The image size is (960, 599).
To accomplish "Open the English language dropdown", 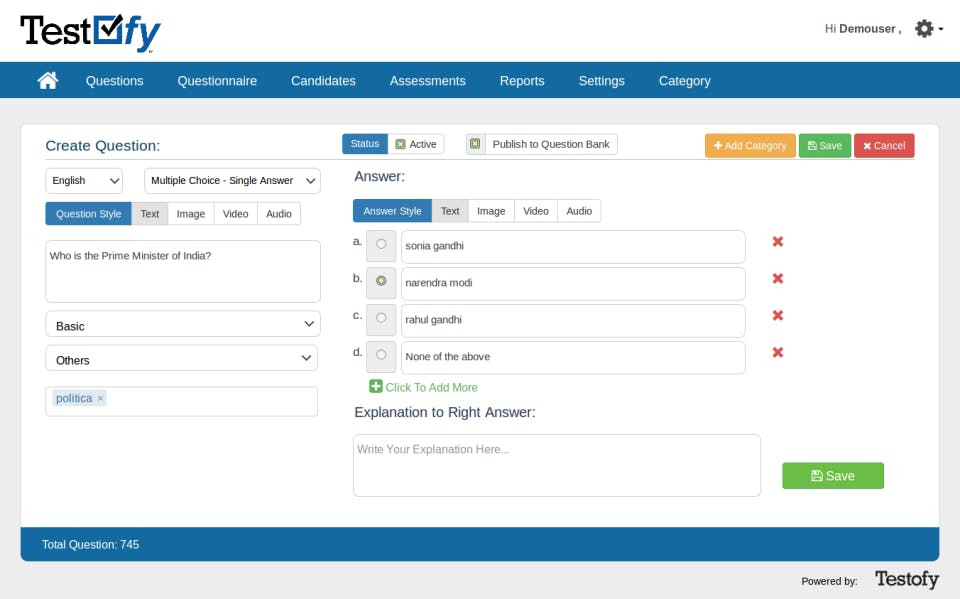I will [84, 181].
